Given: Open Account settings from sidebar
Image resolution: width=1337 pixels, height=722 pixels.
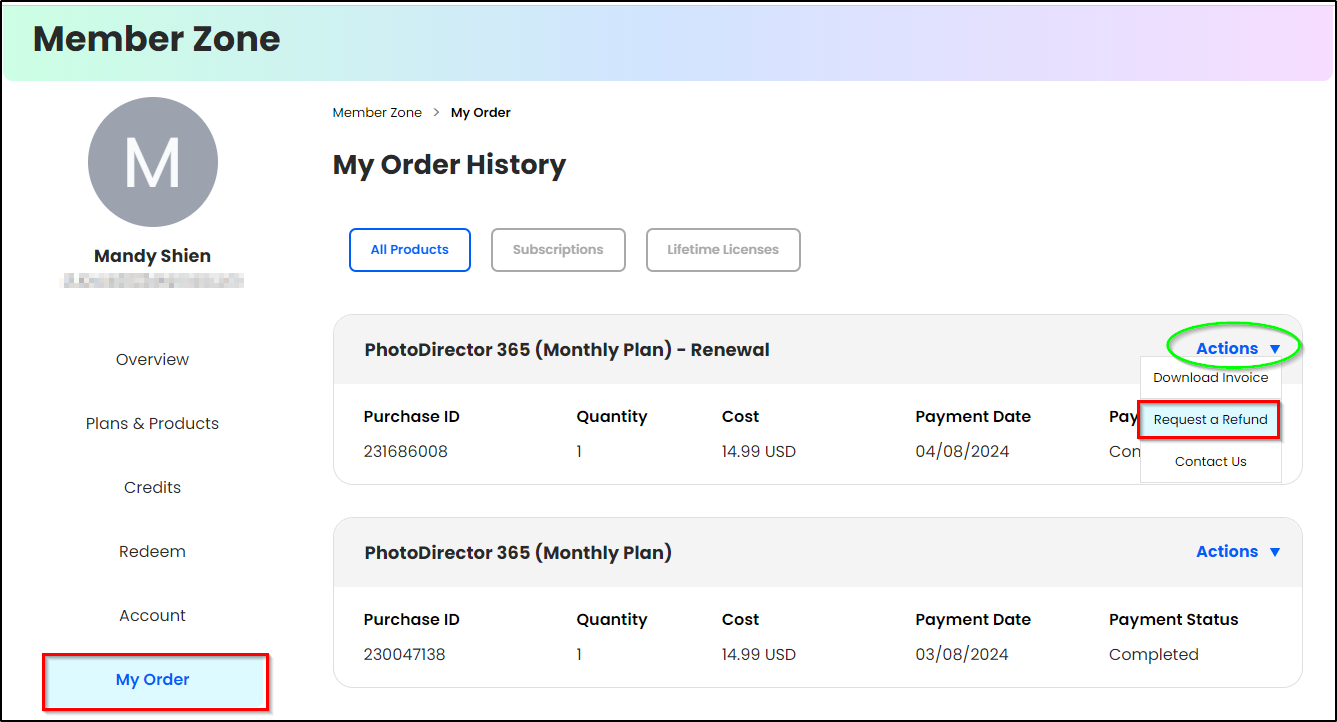Looking at the screenshot, I should [x=152, y=615].
